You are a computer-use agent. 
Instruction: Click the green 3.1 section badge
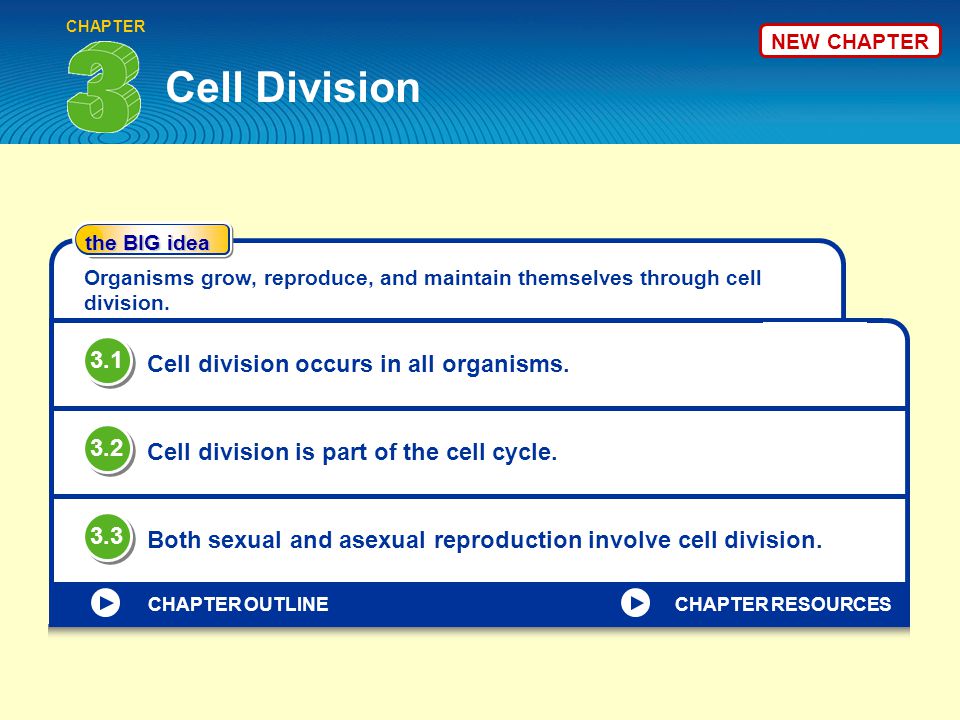[x=108, y=361]
